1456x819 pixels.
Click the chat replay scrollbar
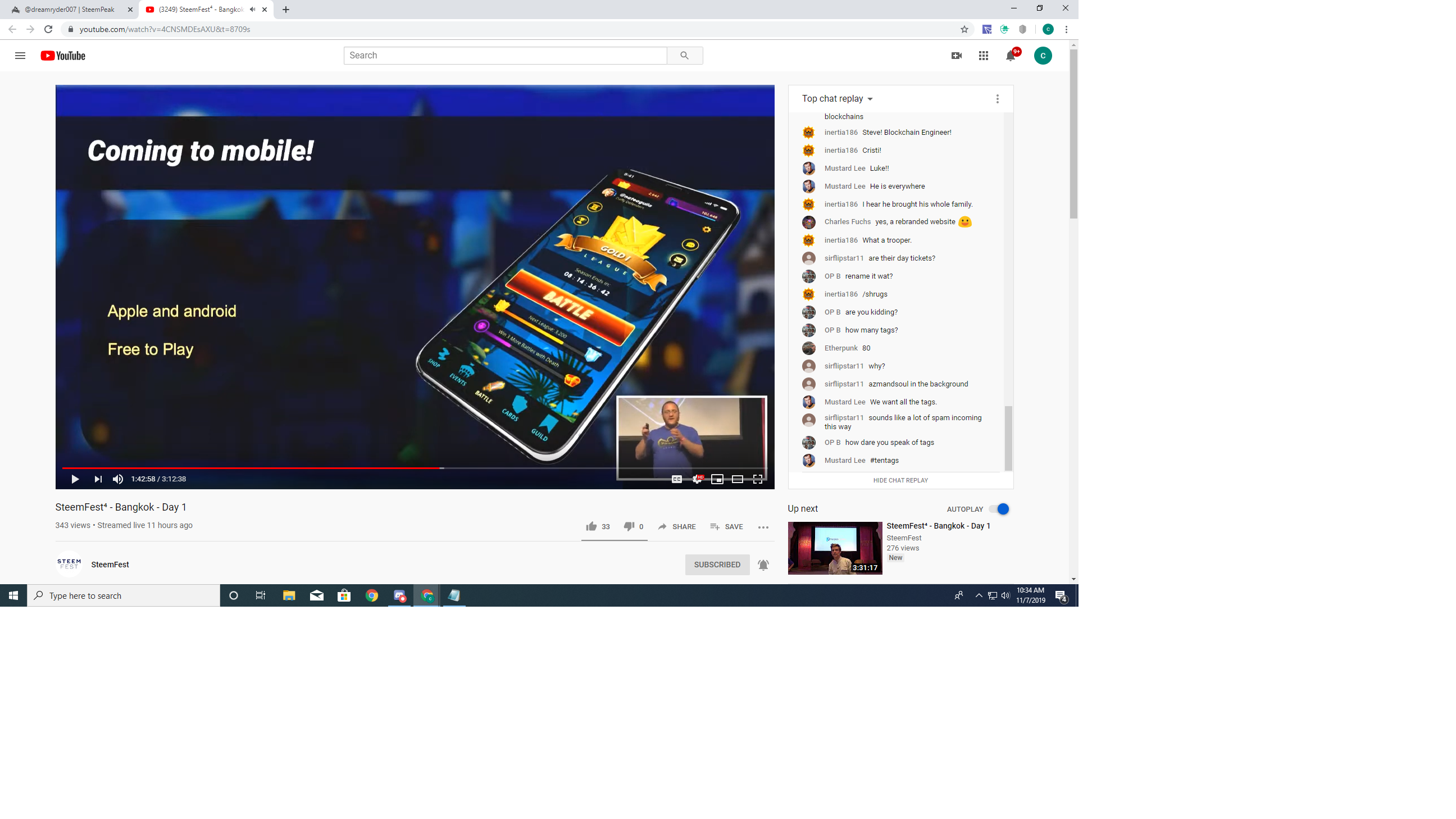pyautogui.click(x=1008, y=438)
